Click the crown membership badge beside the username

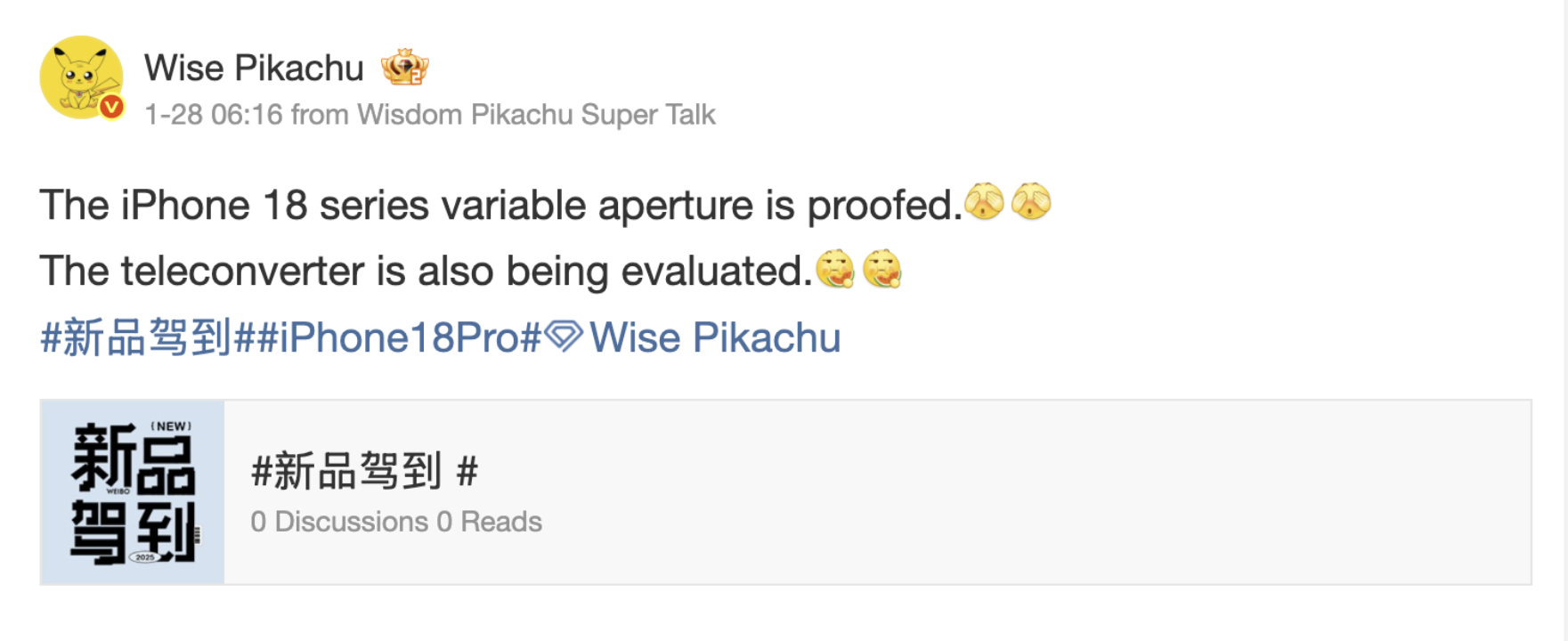(404, 67)
